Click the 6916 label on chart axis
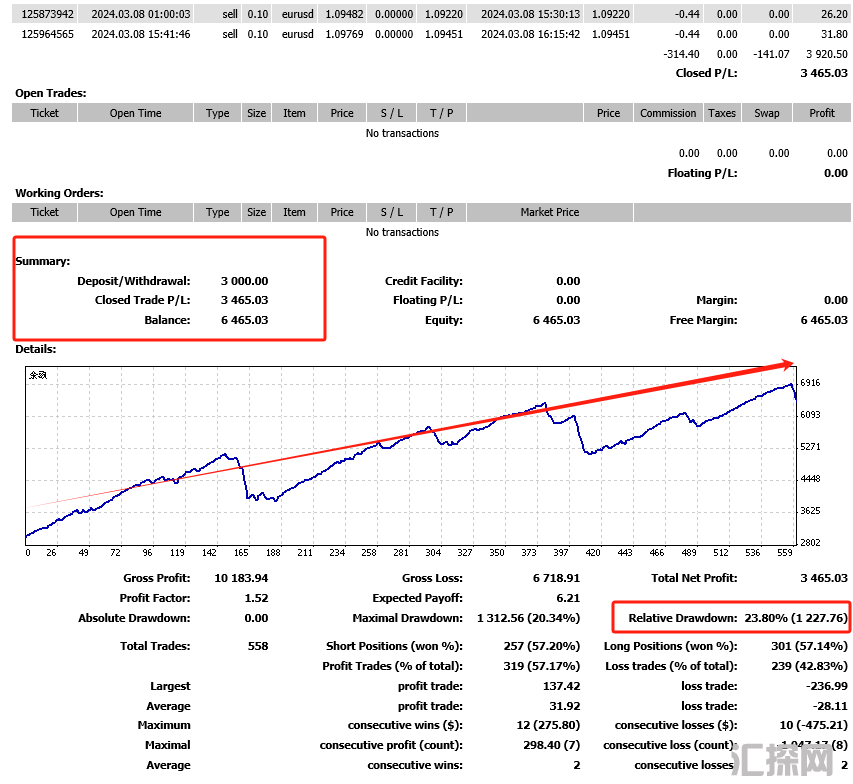The width and height of the screenshot is (853, 784). (810, 383)
